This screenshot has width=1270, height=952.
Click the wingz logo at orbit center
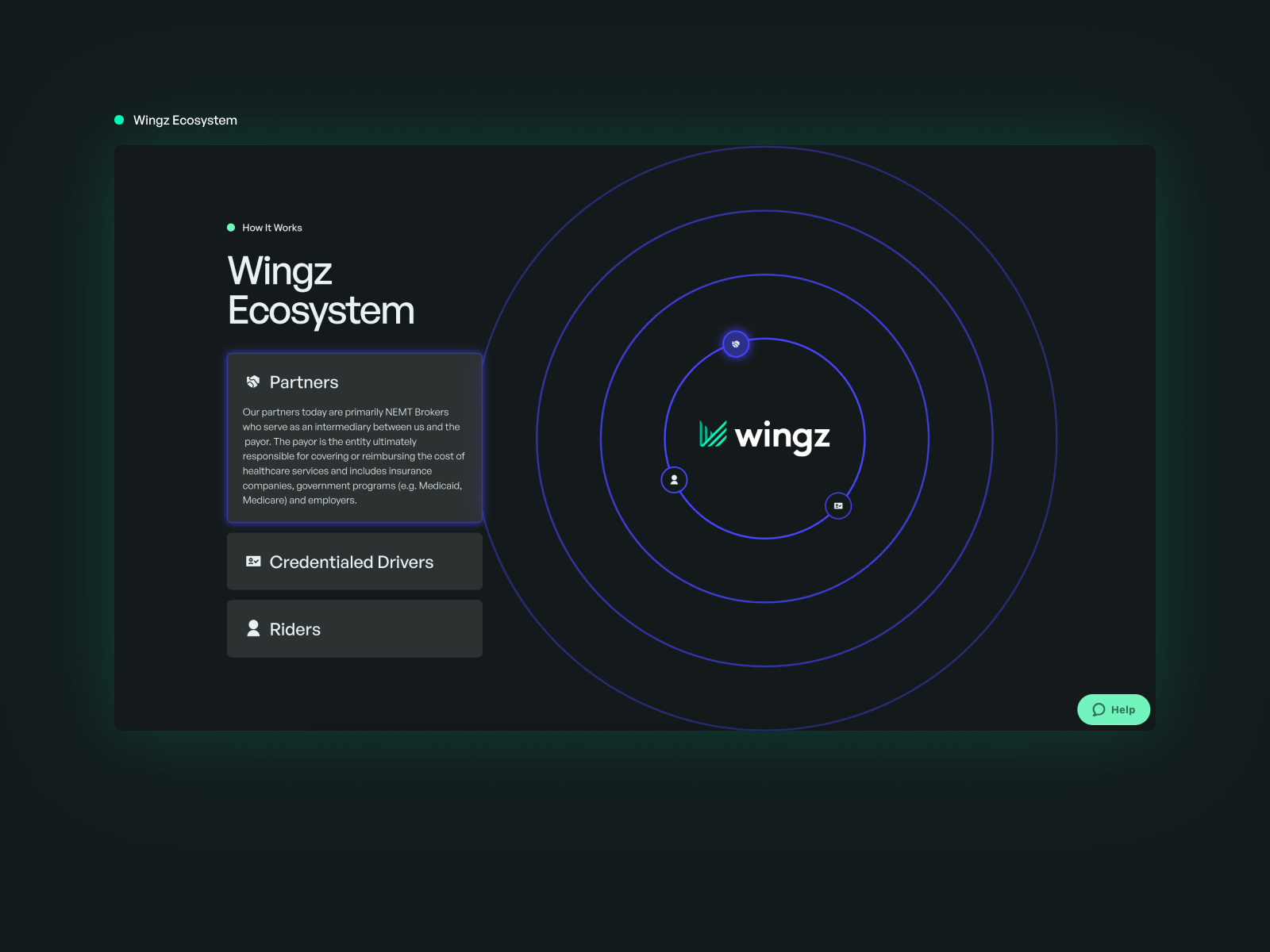(764, 436)
